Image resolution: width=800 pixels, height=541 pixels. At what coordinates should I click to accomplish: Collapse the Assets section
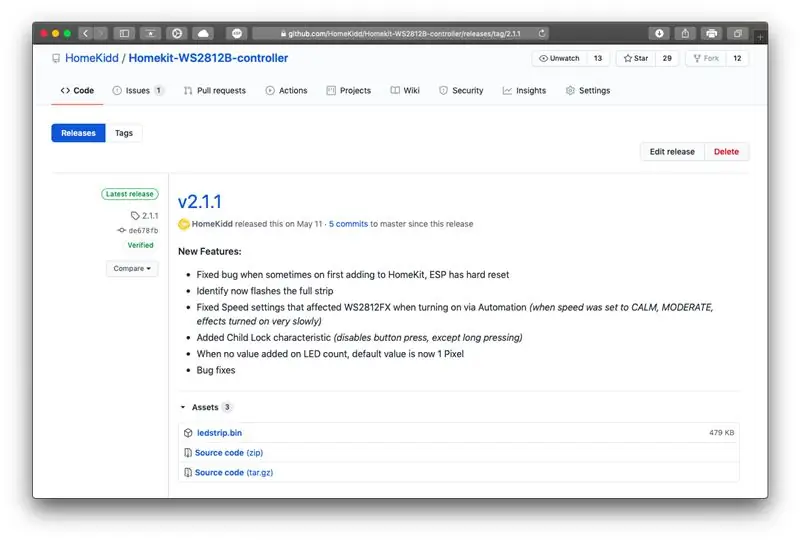coord(206,407)
